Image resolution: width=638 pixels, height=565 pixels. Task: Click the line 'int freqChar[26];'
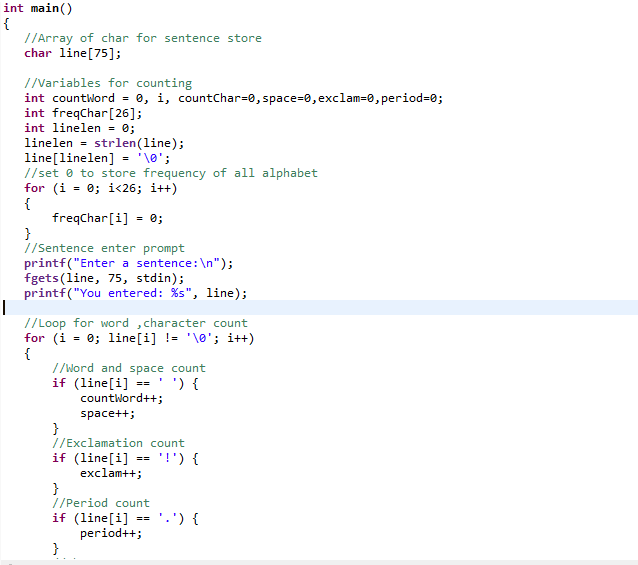[x=83, y=113]
